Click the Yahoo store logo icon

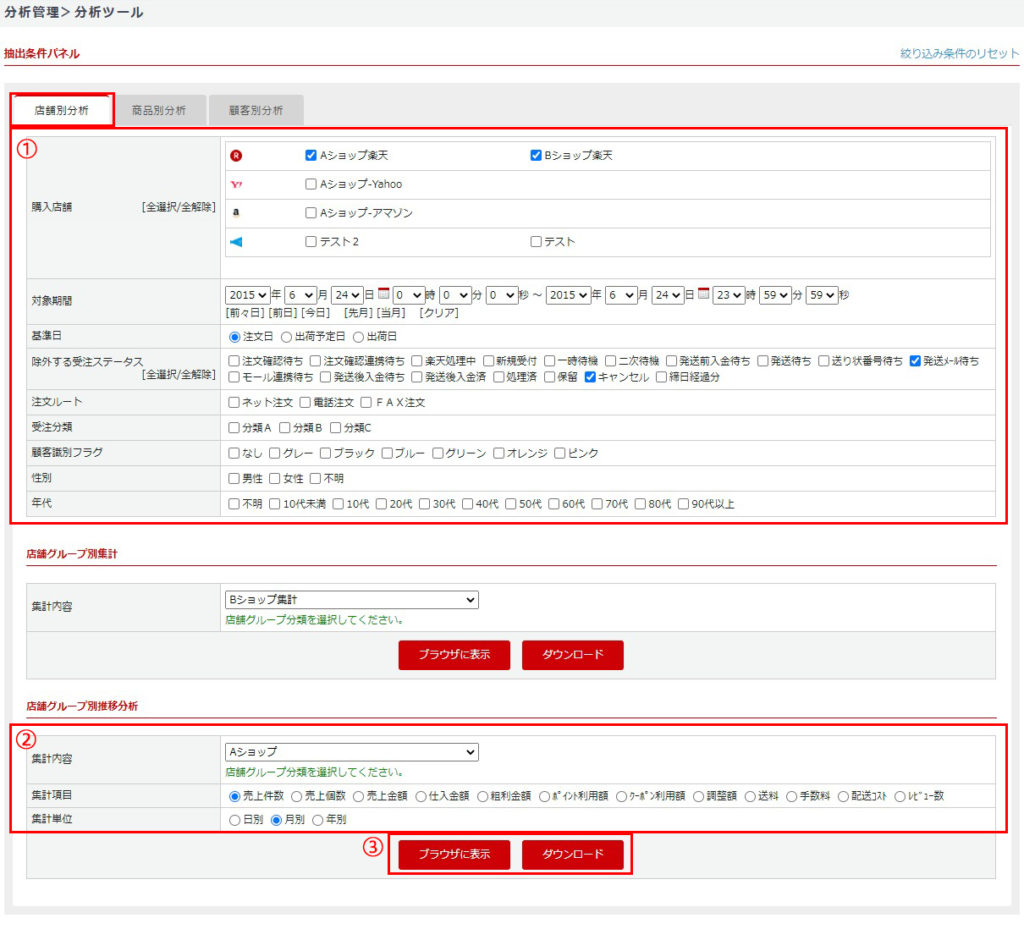(236, 185)
